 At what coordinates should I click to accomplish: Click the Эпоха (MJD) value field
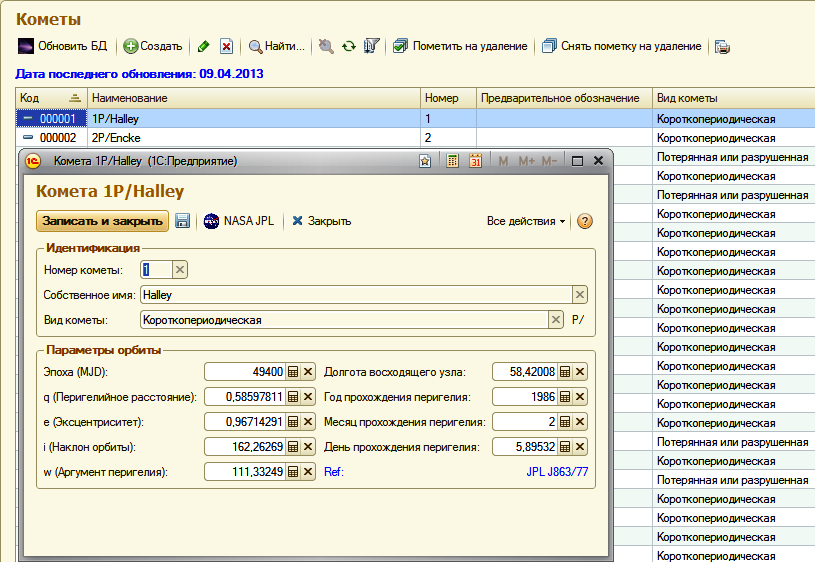click(x=245, y=372)
